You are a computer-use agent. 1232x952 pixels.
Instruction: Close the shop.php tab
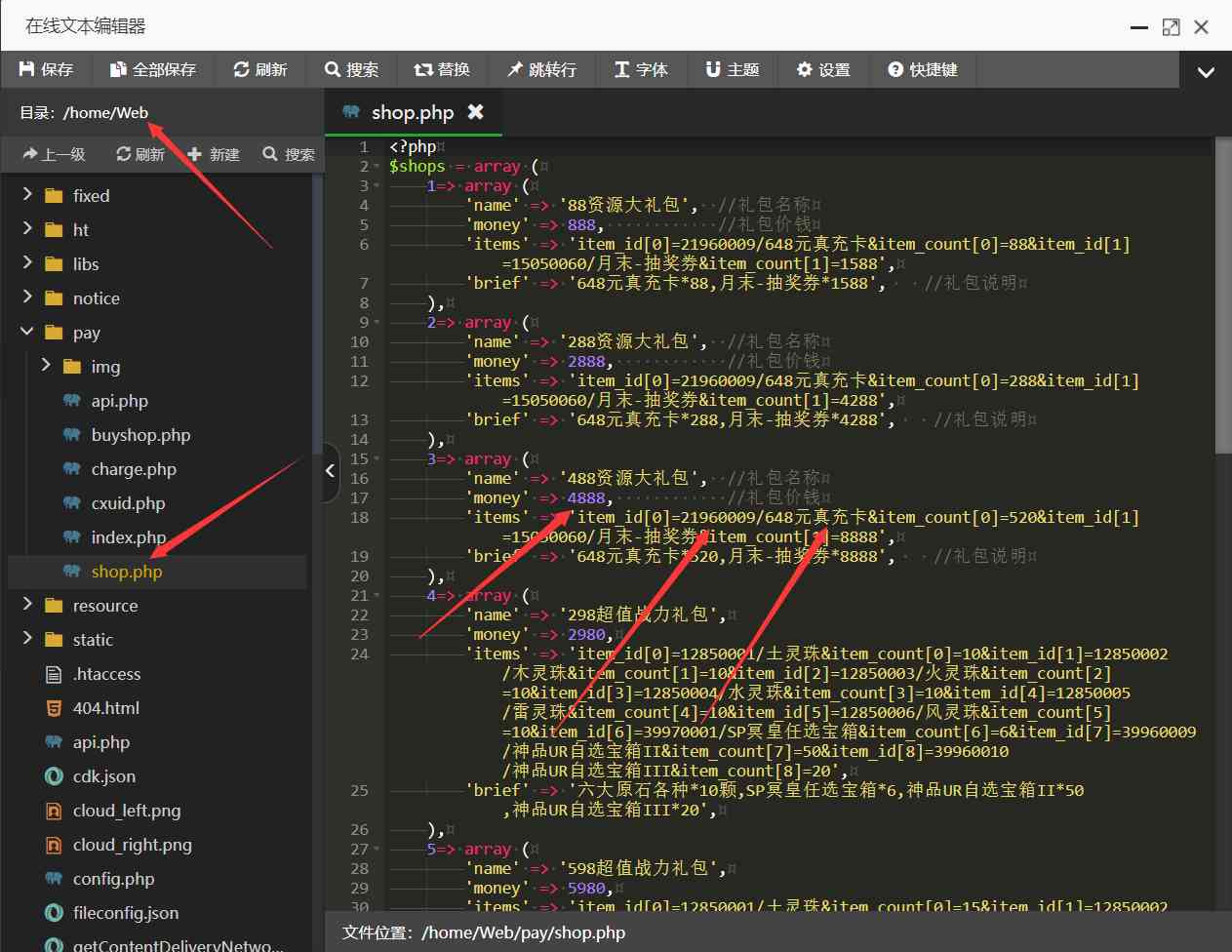[476, 112]
